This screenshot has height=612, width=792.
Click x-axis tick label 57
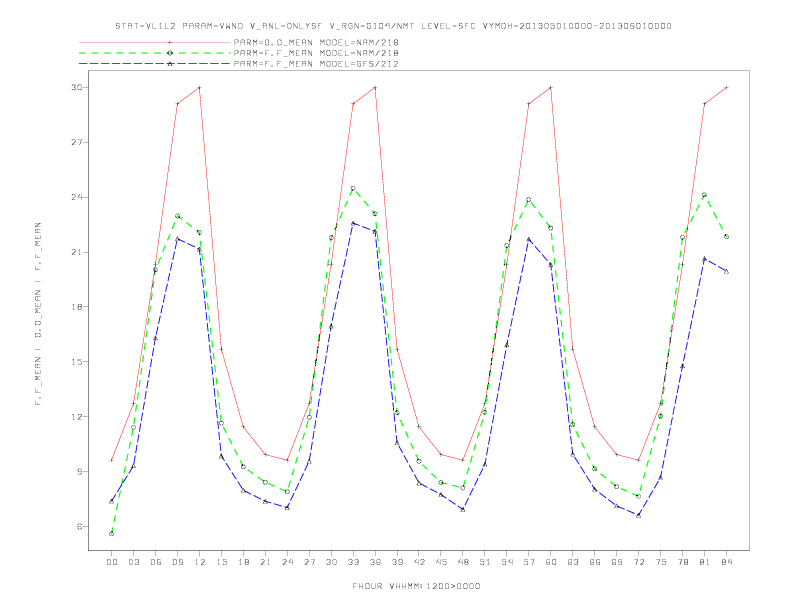click(x=529, y=562)
